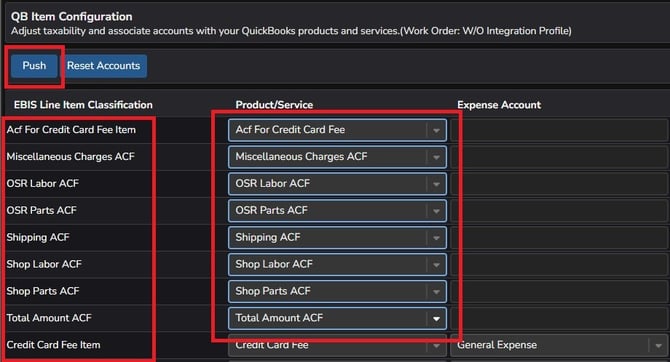670x362 pixels.
Task: Click the 'Shop Parts ACF' classification label
Action: [43, 291]
